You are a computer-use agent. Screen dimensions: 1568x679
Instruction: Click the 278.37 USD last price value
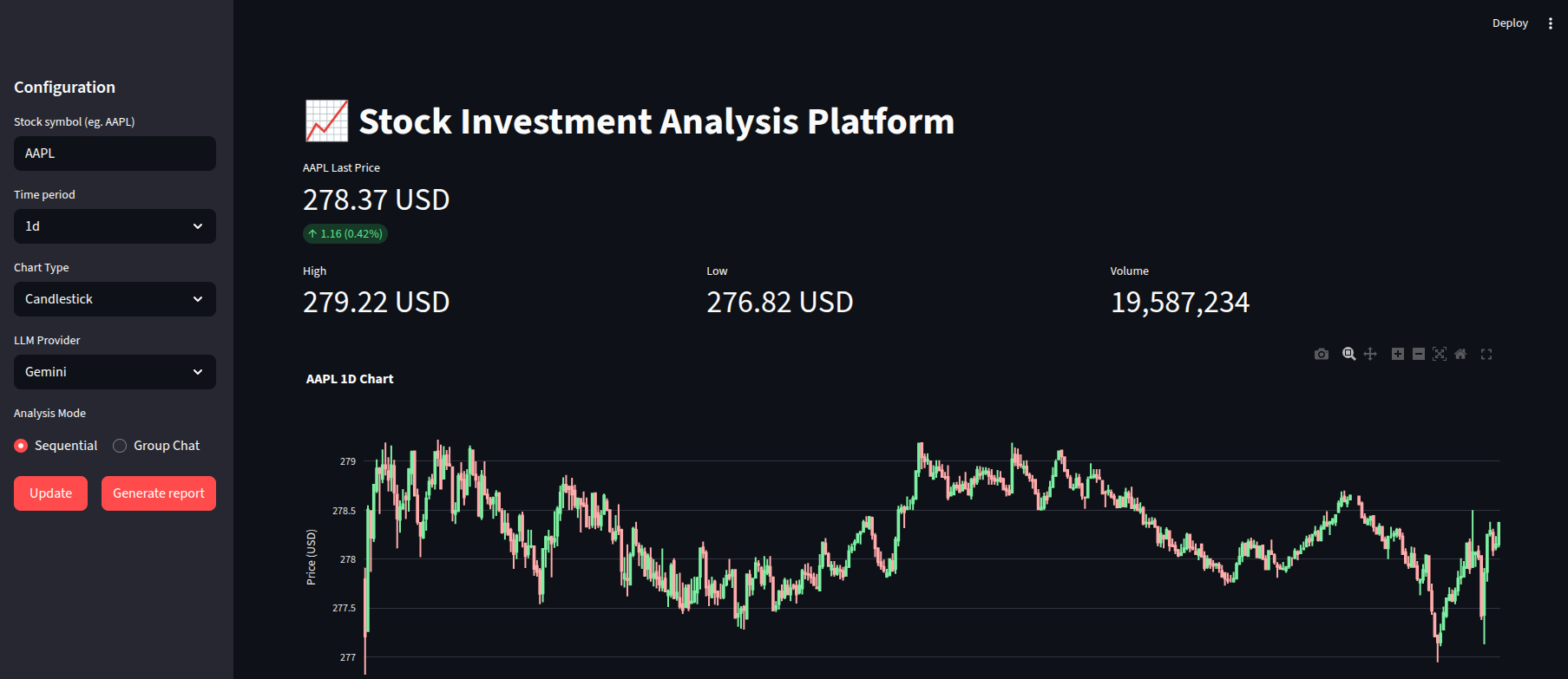377,200
